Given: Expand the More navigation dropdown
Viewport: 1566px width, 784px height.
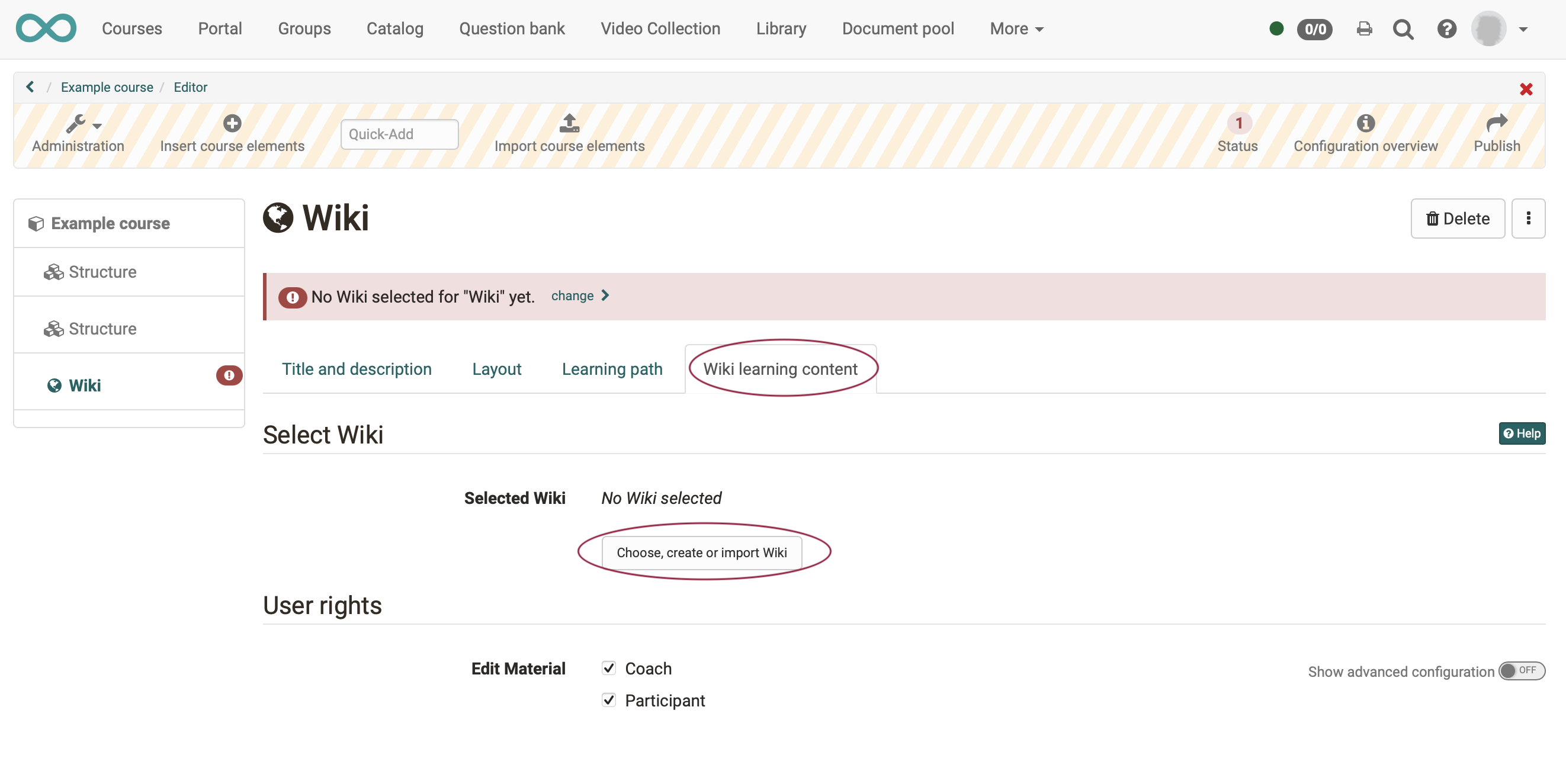Looking at the screenshot, I should click(1016, 29).
